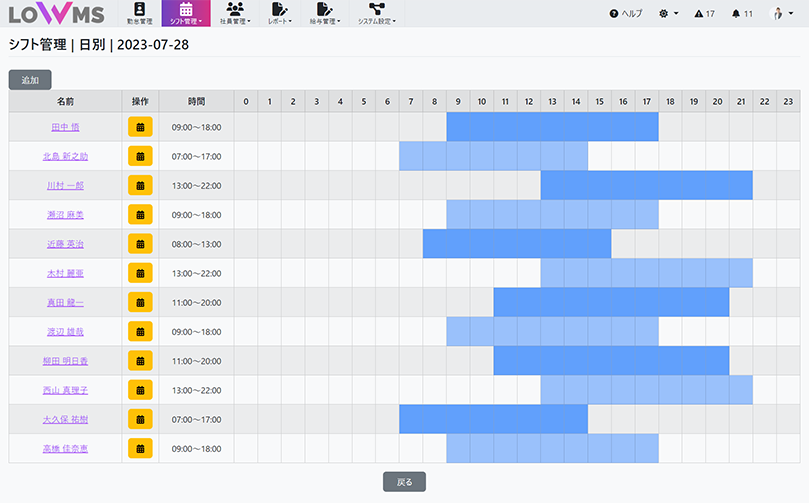The height and width of the screenshot is (504, 810).
Task: View the warning alerts icon showing 17
Action: click(x=704, y=14)
